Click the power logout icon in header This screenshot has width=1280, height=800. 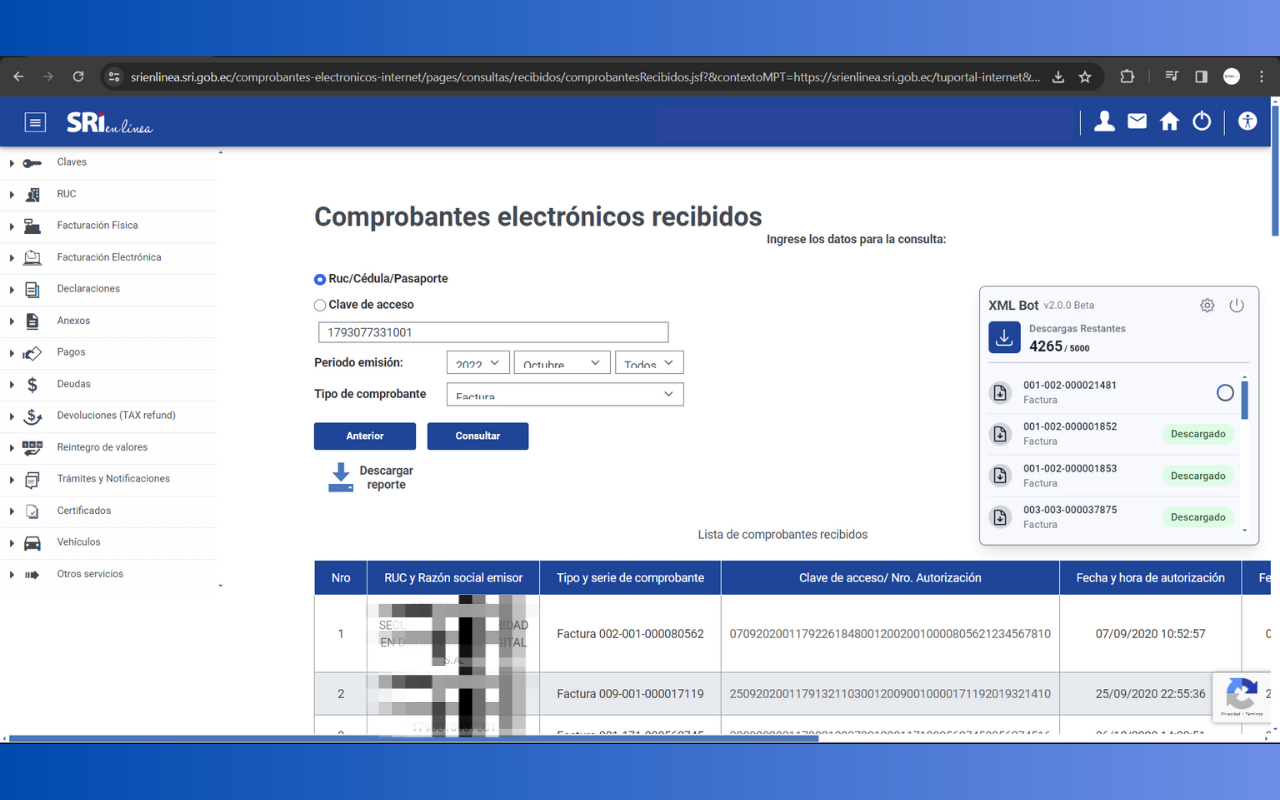[1202, 121]
